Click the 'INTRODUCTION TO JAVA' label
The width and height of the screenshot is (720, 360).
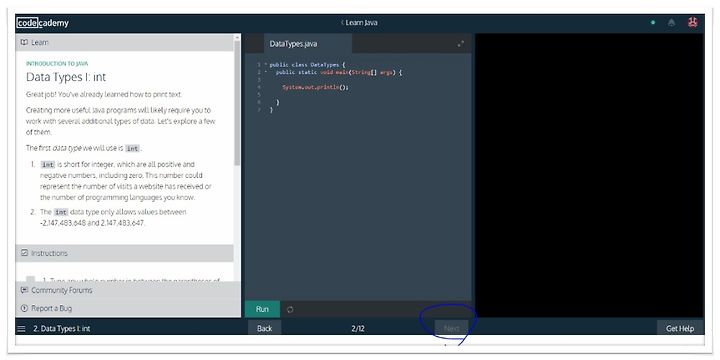coord(57,63)
